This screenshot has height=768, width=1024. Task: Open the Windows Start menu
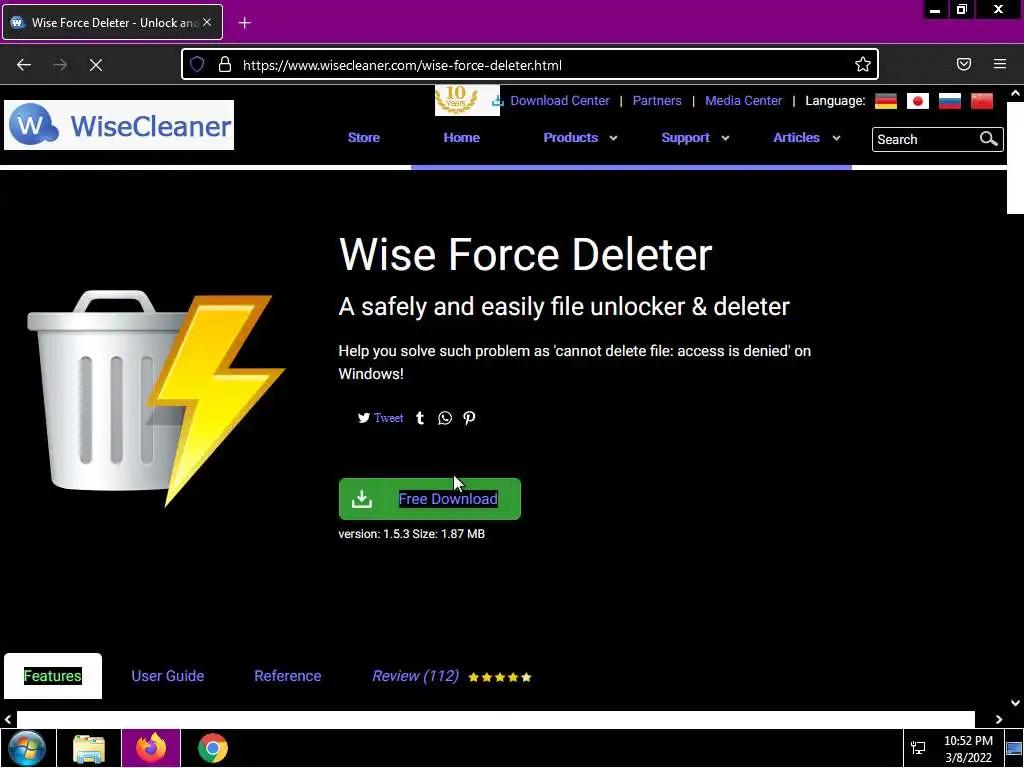click(x=27, y=748)
